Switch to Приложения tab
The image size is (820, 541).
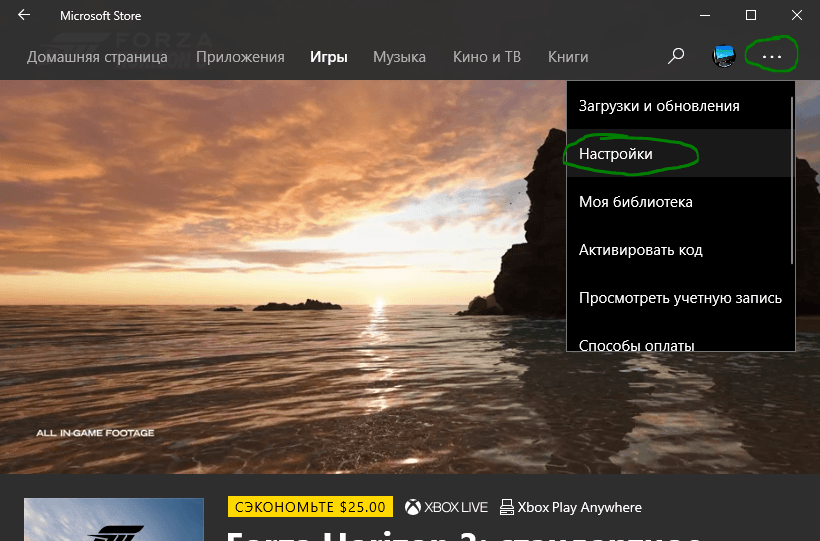240,57
